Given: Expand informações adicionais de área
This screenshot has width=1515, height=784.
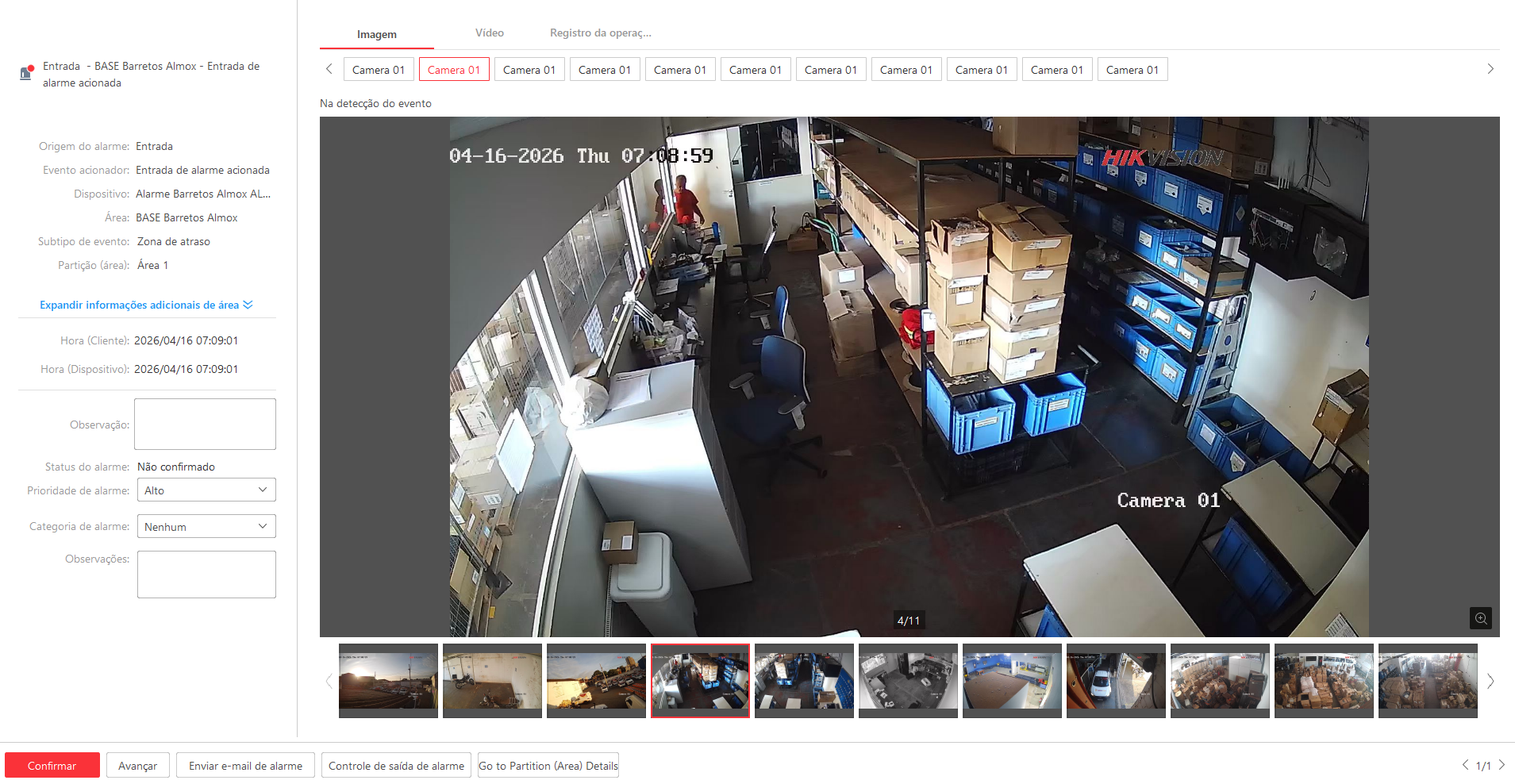Looking at the screenshot, I should point(146,305).
